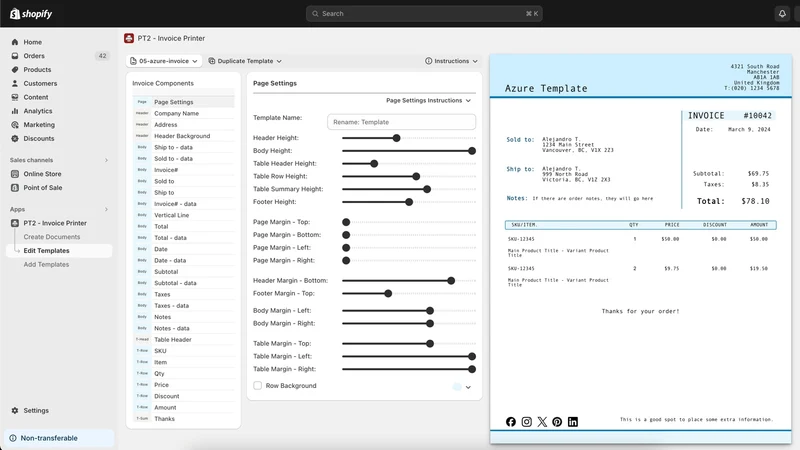Click the Instagram icon in invoice preview
The width and height of the screenshot is (800, 450).
point(527,421)
